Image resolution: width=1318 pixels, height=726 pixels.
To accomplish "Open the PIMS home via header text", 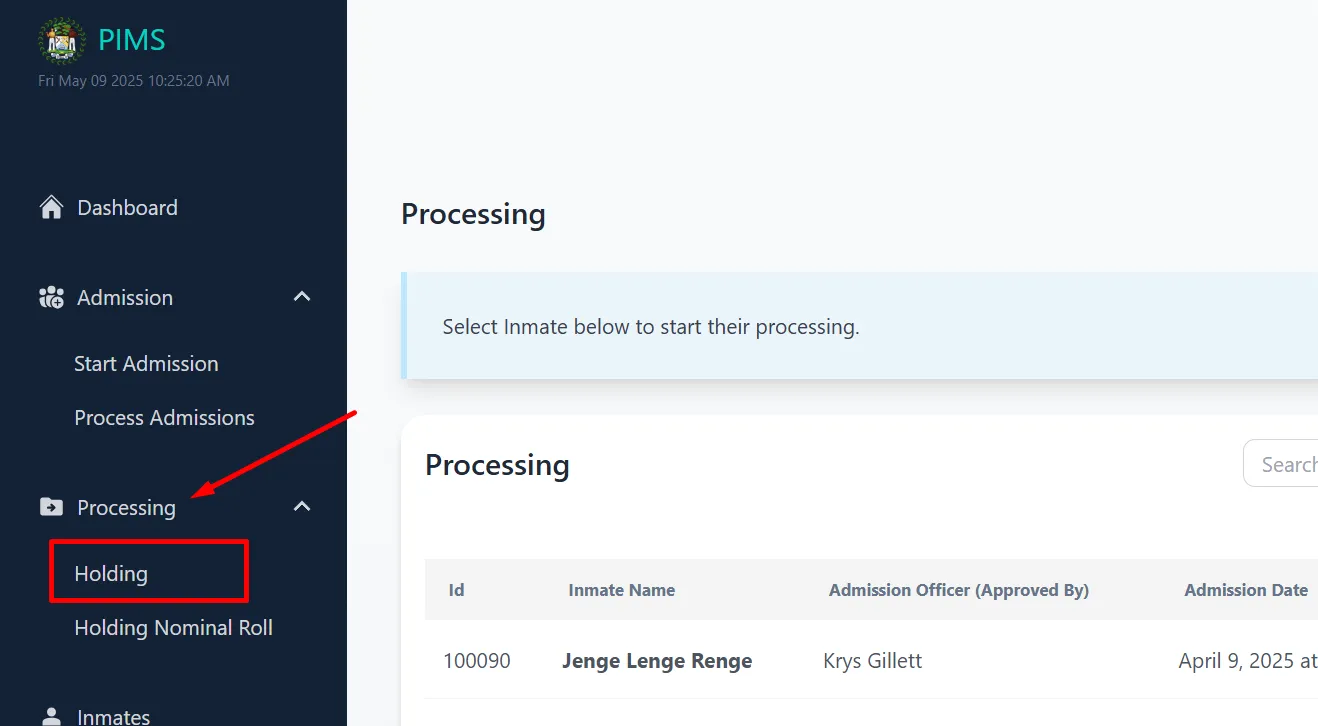I will pos(131,39).
